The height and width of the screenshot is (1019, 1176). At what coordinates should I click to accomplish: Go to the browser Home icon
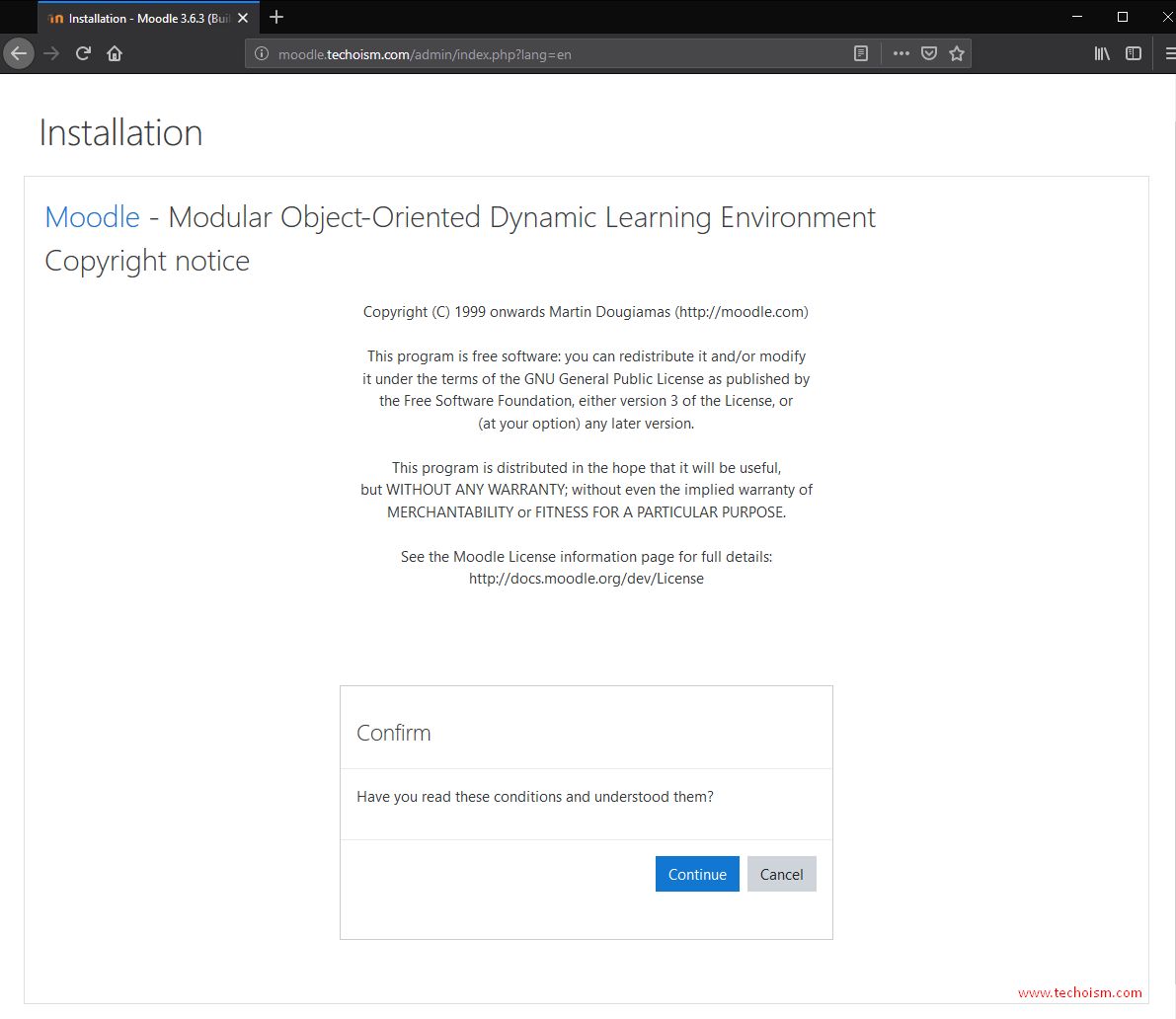[115, 53]
